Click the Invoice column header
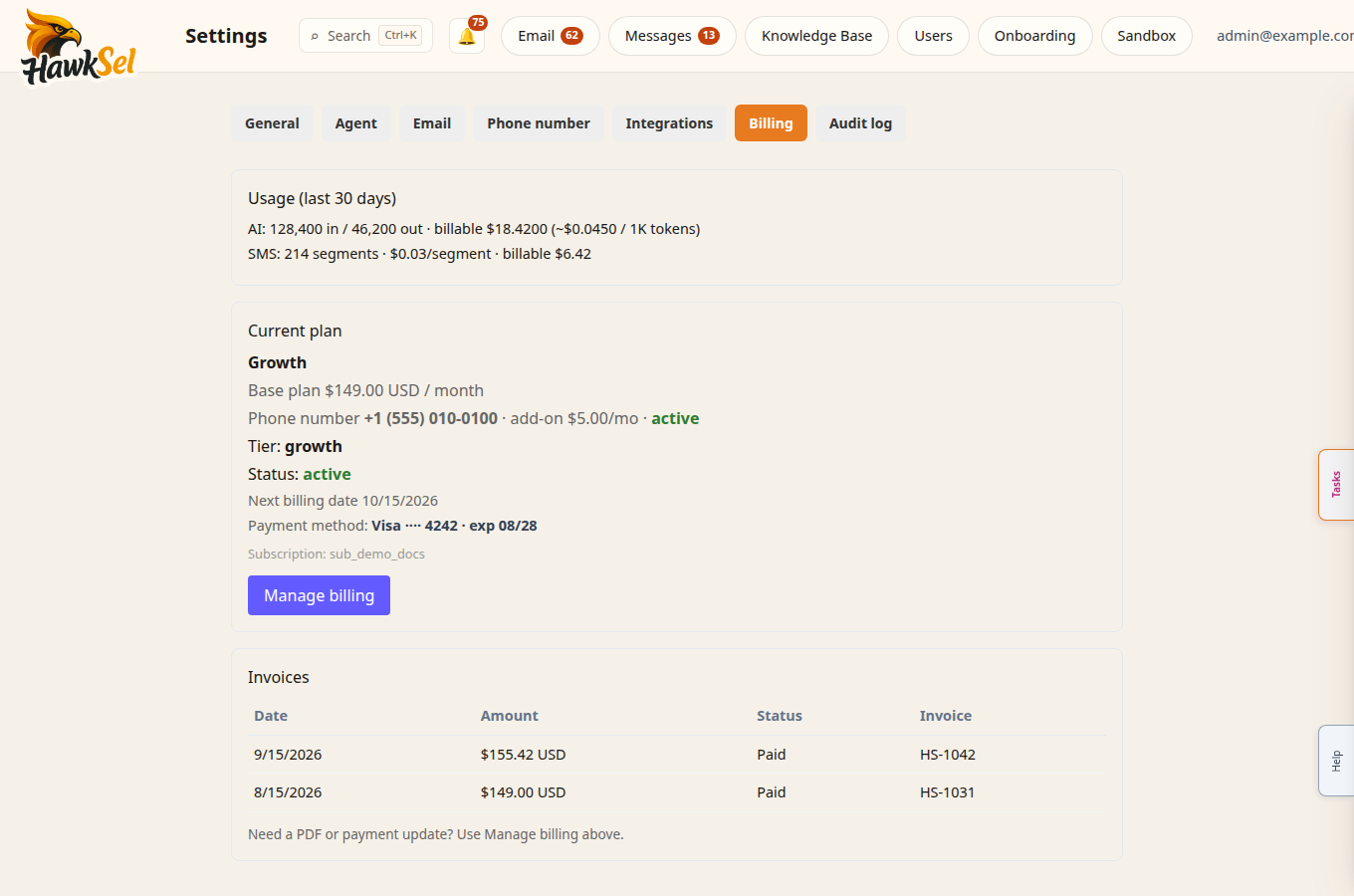The height and width of the screenshot is (896, 1354). (x=946, y=716)
